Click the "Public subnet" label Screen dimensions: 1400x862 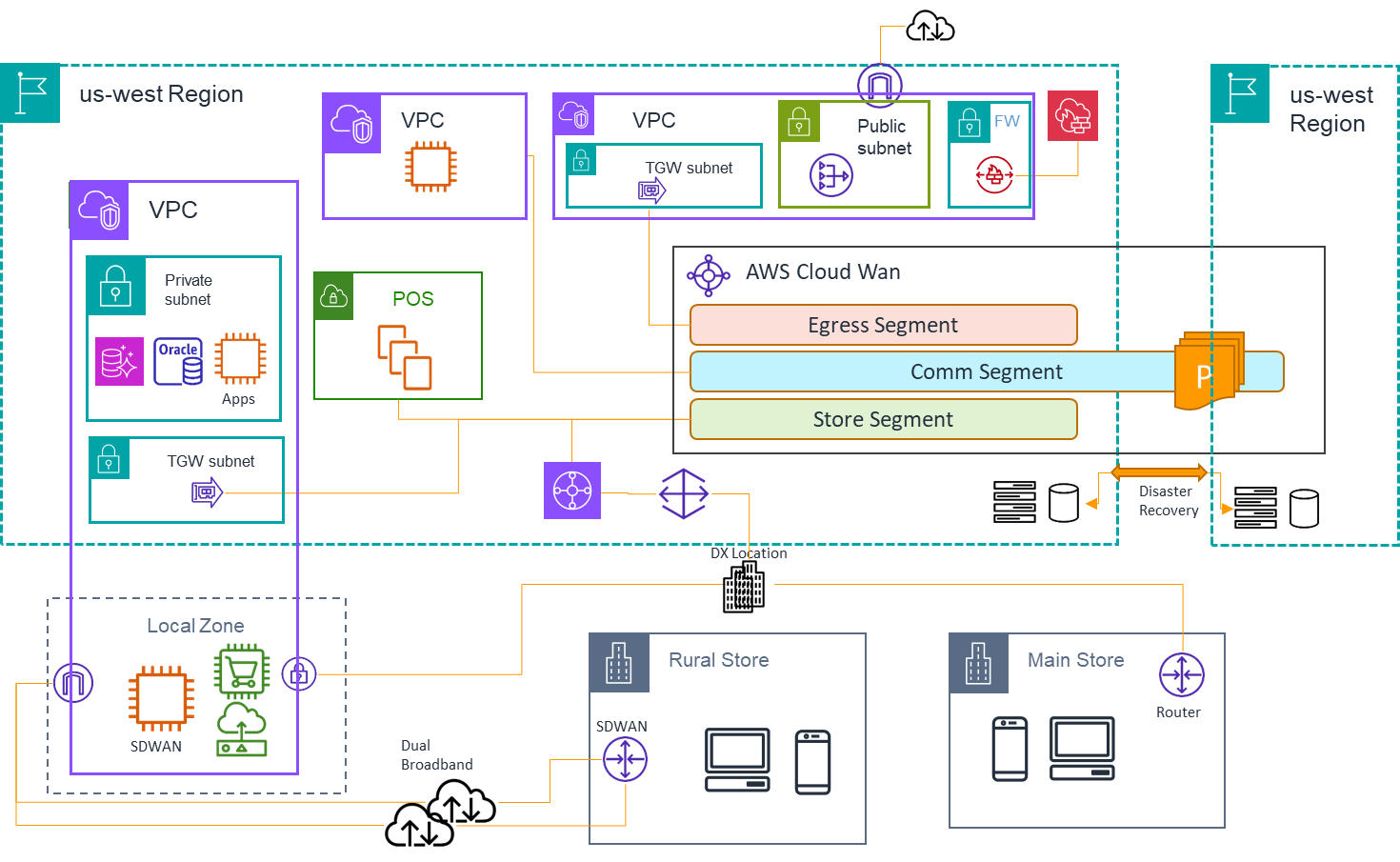(x=884, y=137)
